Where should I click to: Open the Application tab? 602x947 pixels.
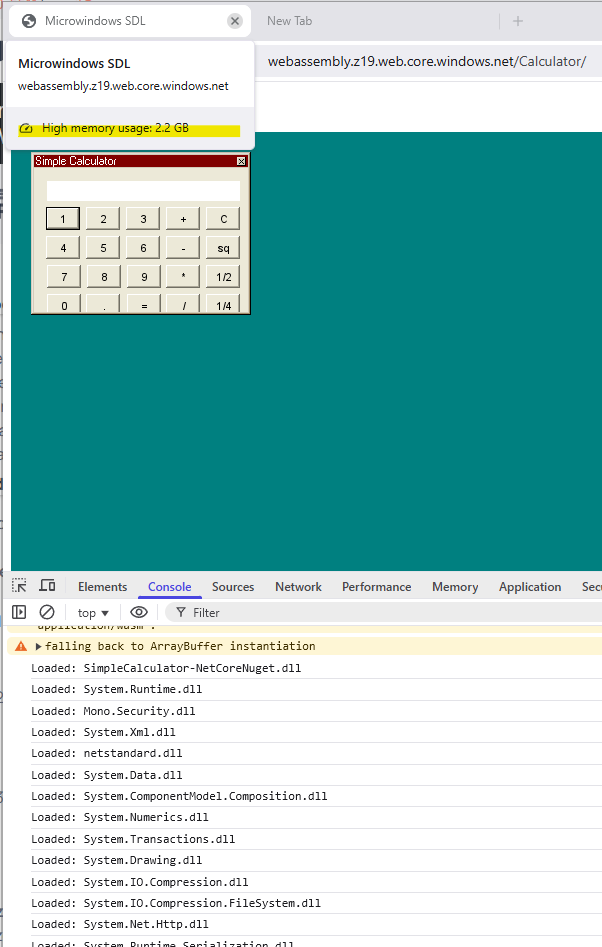(530, 587)
